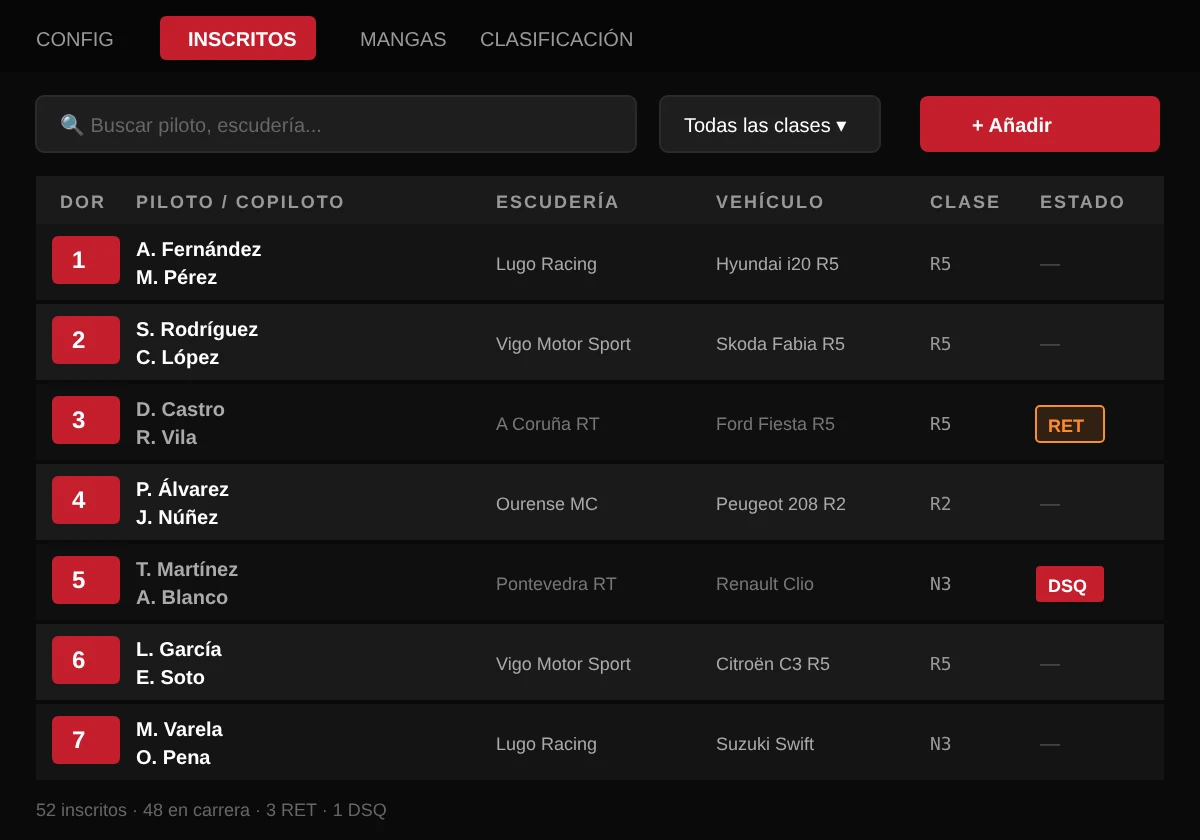Click the 52 inscritos summary footer
Screen dimensions: 1200x840
[x=211, y=810]
